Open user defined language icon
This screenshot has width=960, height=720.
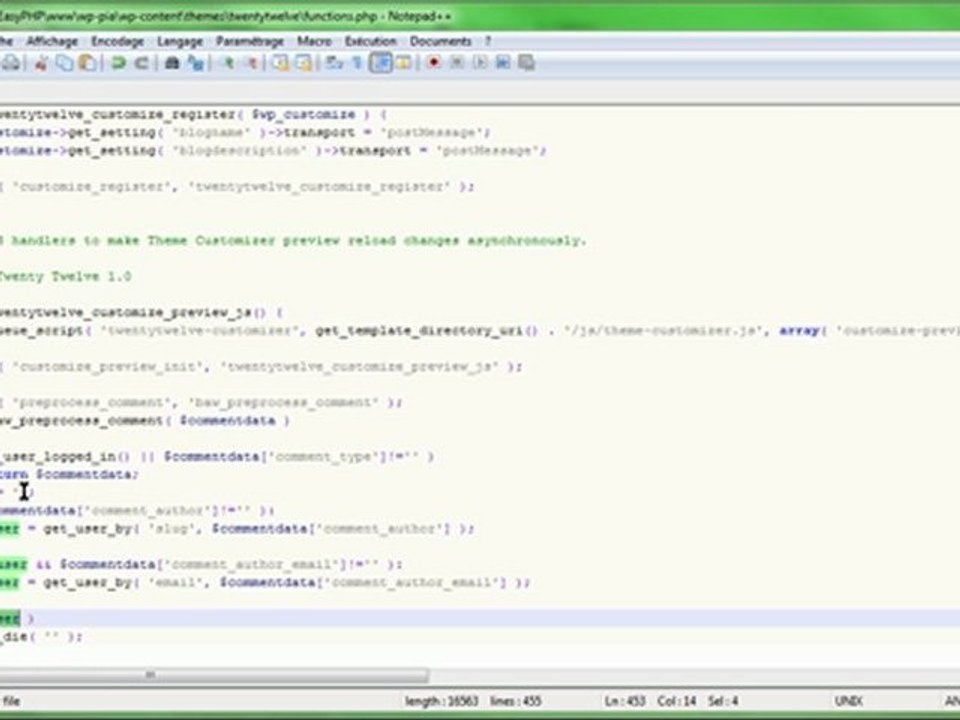[404, 62]
